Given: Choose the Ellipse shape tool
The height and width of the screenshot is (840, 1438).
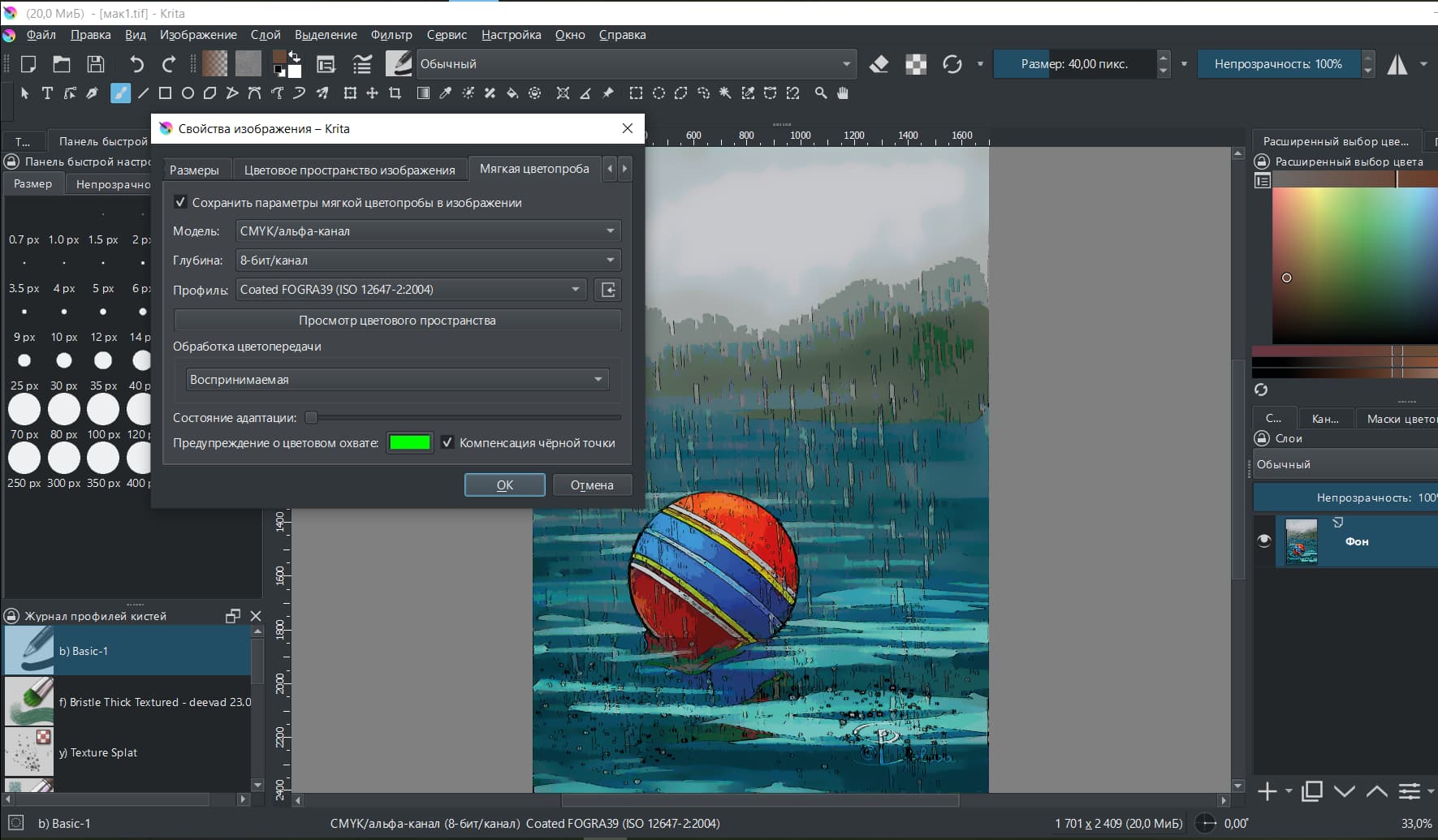Looking at the screenshot, I should [x=188, y=93].
